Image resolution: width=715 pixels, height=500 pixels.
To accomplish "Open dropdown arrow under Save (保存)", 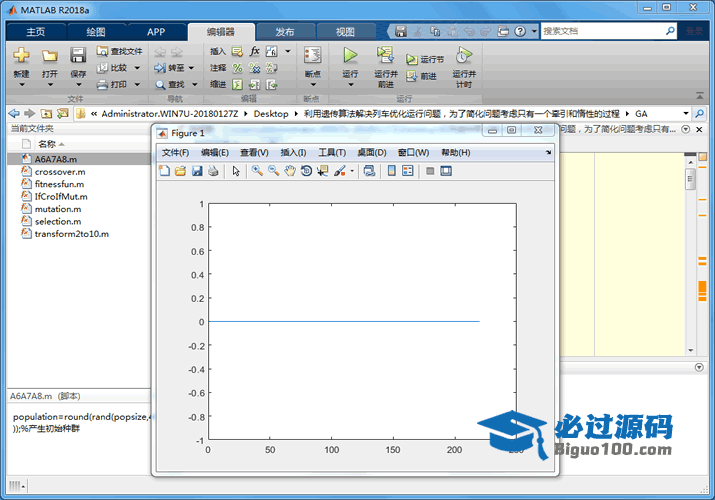I will click(x=78, y=85).
